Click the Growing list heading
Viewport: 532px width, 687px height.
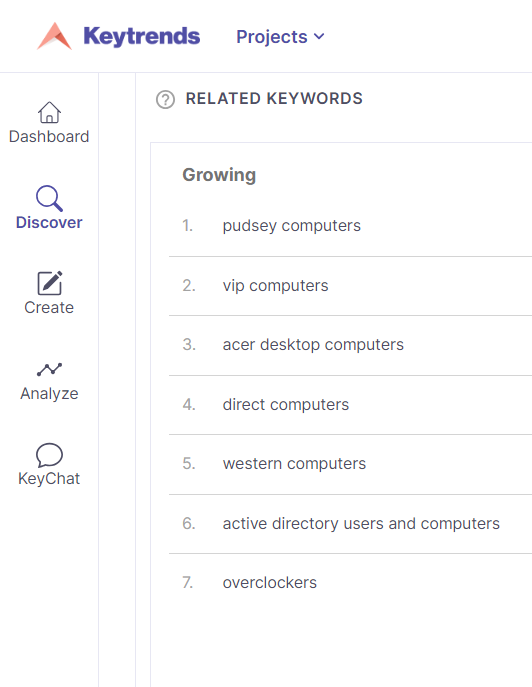pyautogui.click(x=219, y=175)
